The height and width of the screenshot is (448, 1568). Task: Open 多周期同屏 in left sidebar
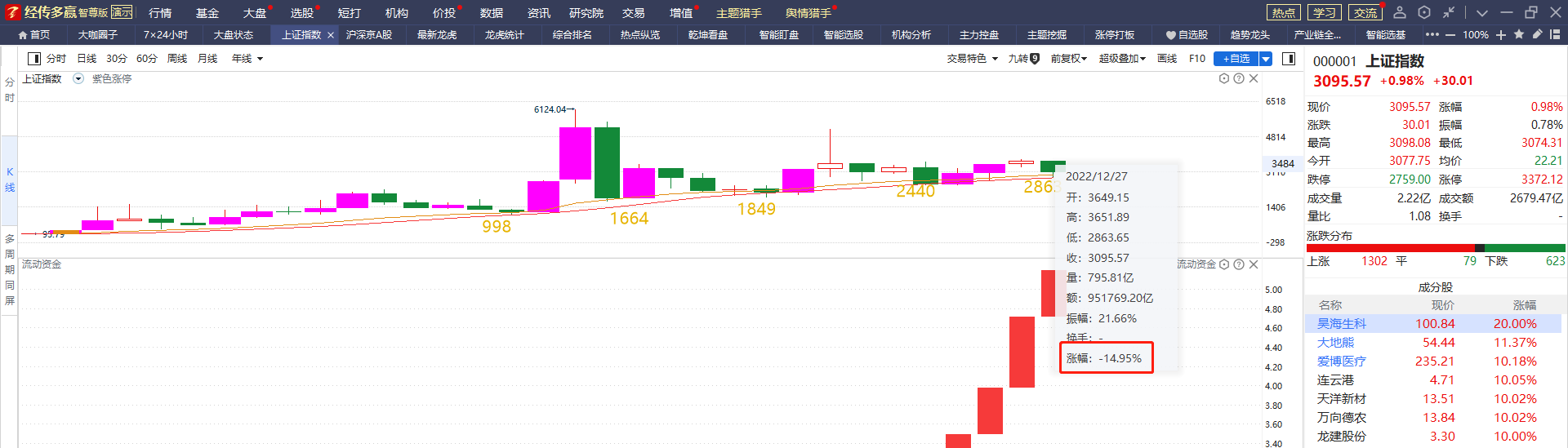10,269
